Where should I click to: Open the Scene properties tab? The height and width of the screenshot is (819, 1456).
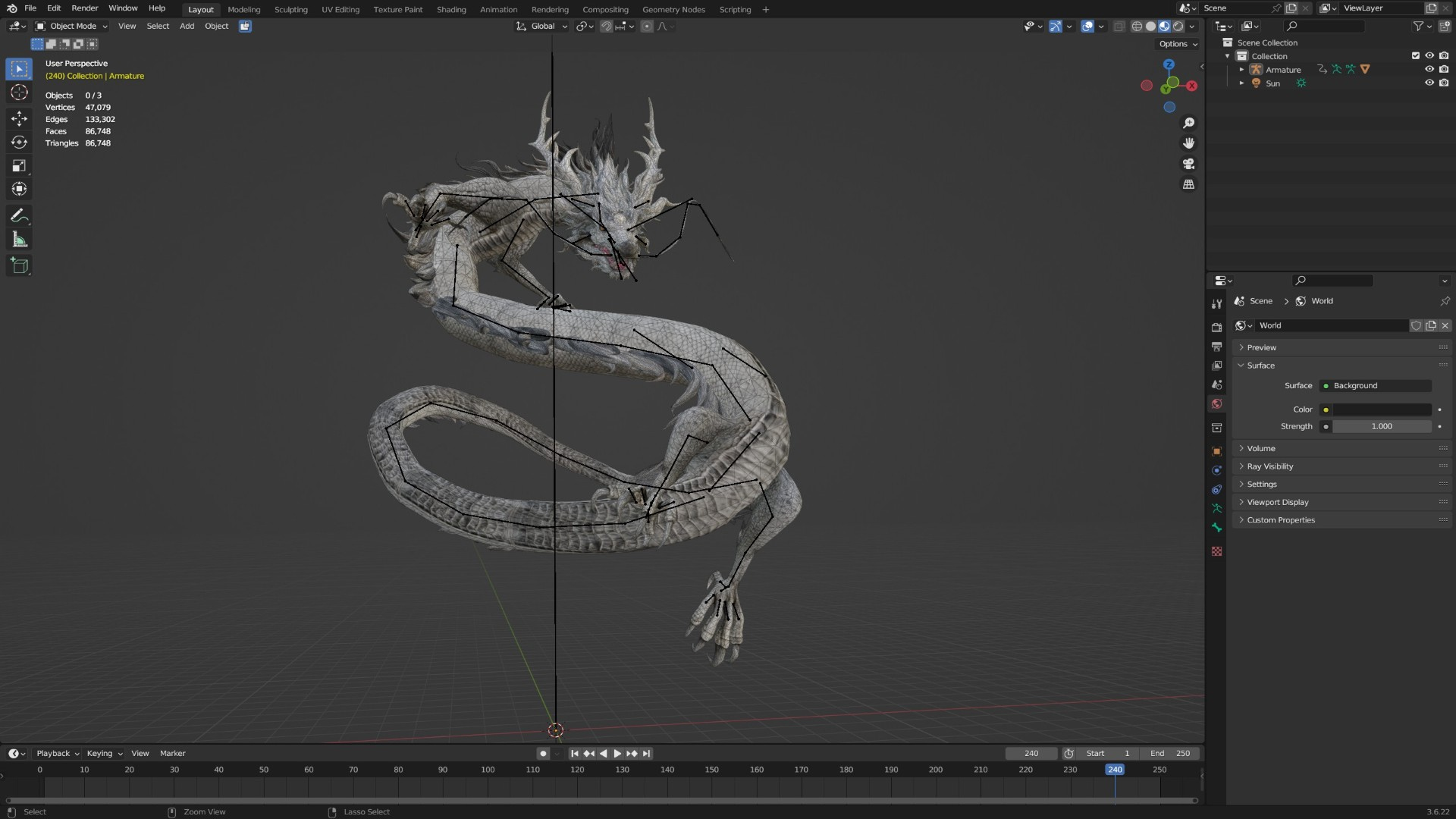tap(1216, 384)
